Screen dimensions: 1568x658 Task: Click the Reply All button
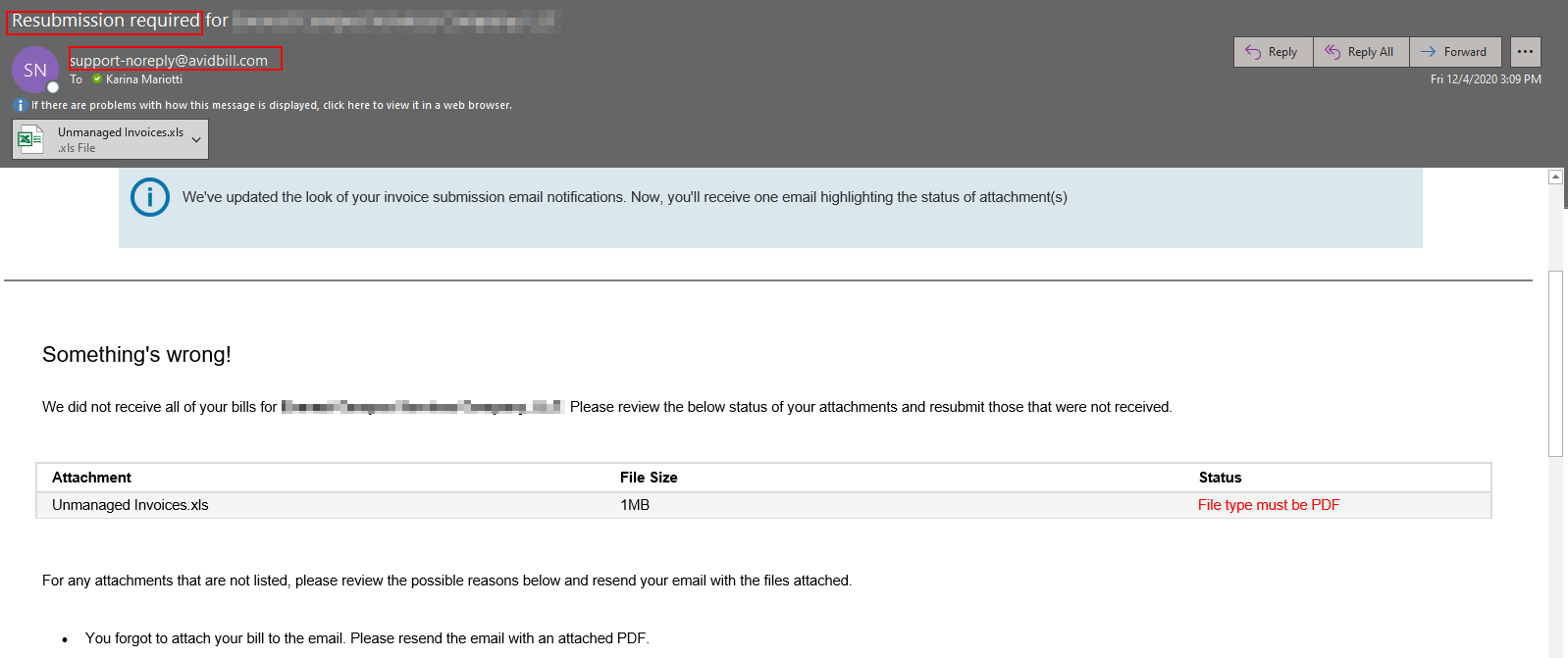[x=1360, y=52]
